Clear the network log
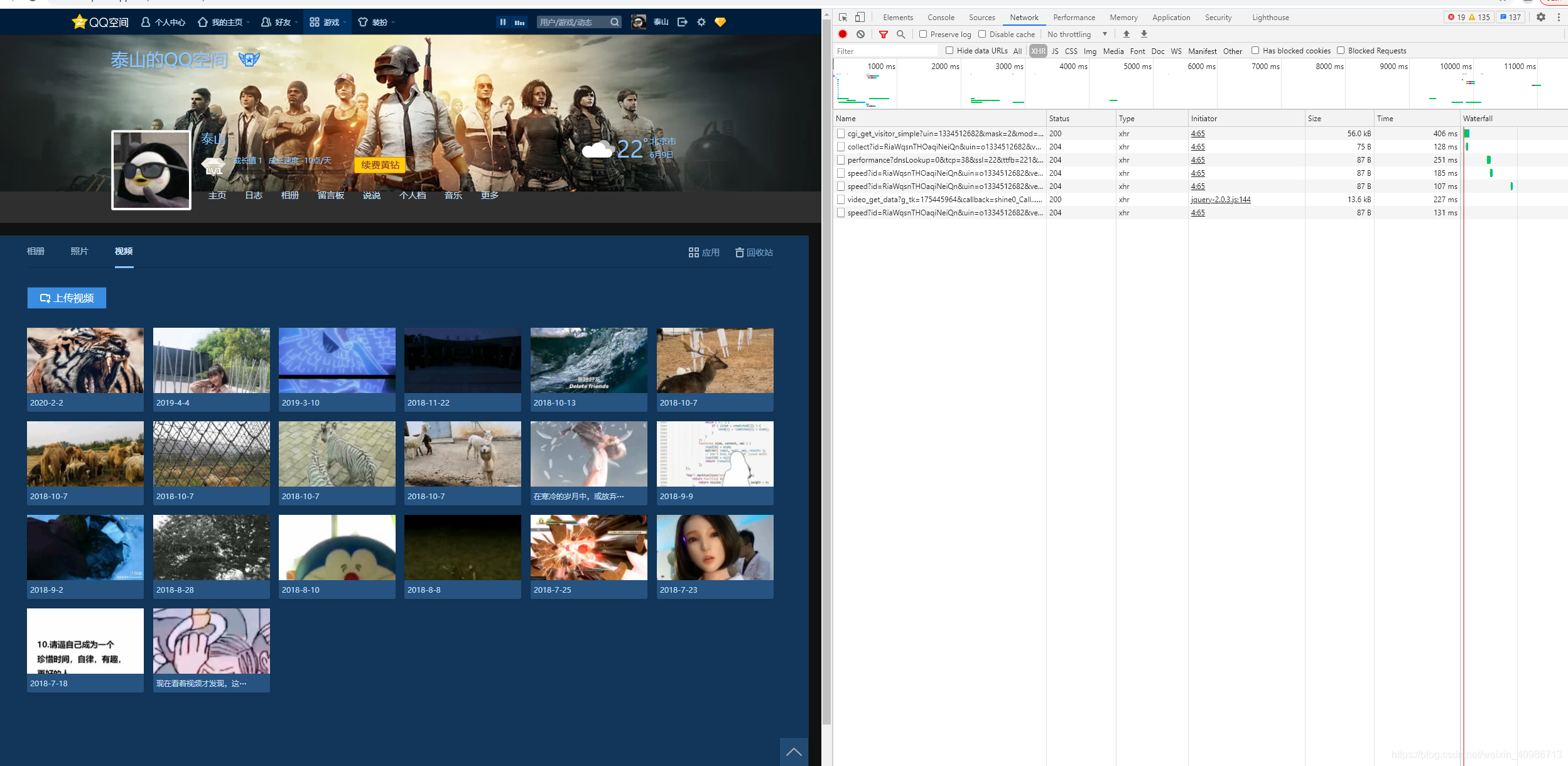The image size is (1568, 766). (x=860, y=35)
